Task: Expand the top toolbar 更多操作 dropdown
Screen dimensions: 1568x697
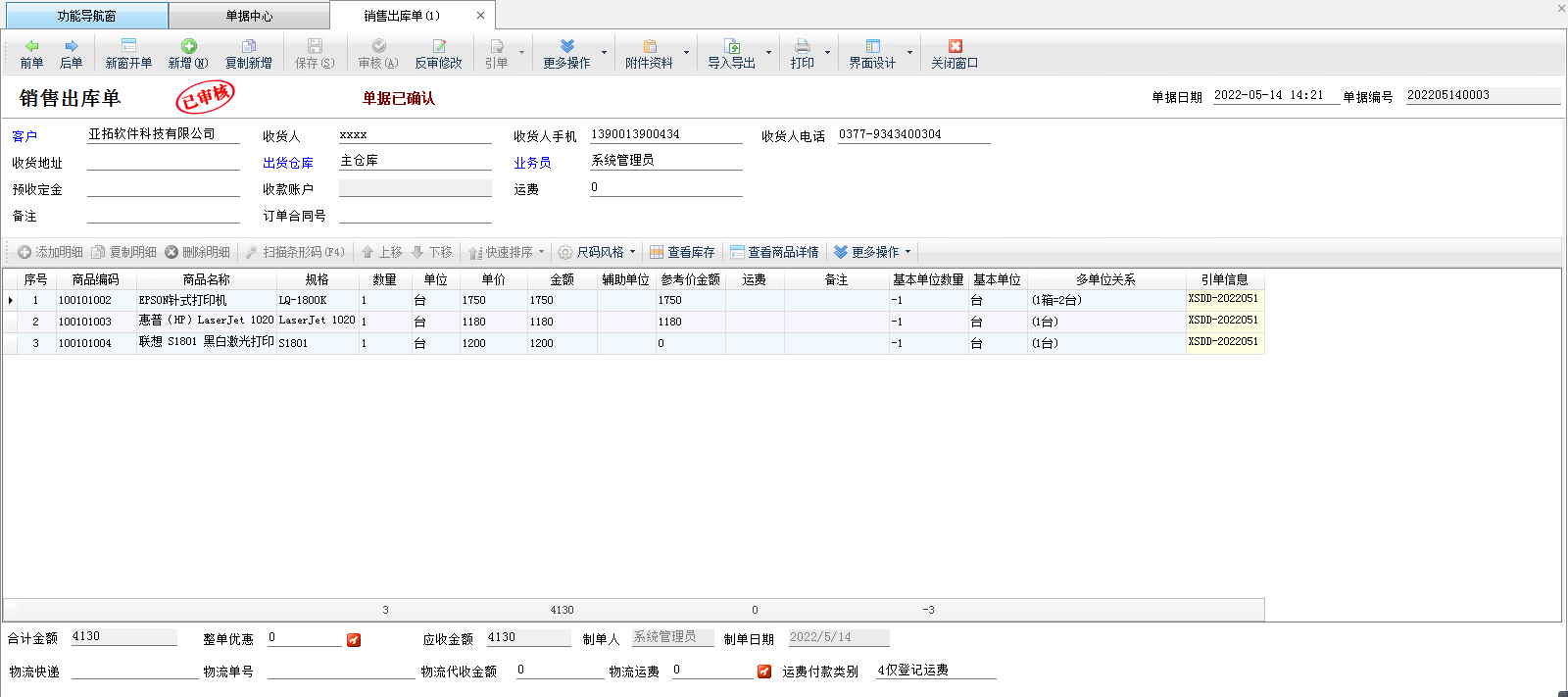Action: [x=604, y=53]
